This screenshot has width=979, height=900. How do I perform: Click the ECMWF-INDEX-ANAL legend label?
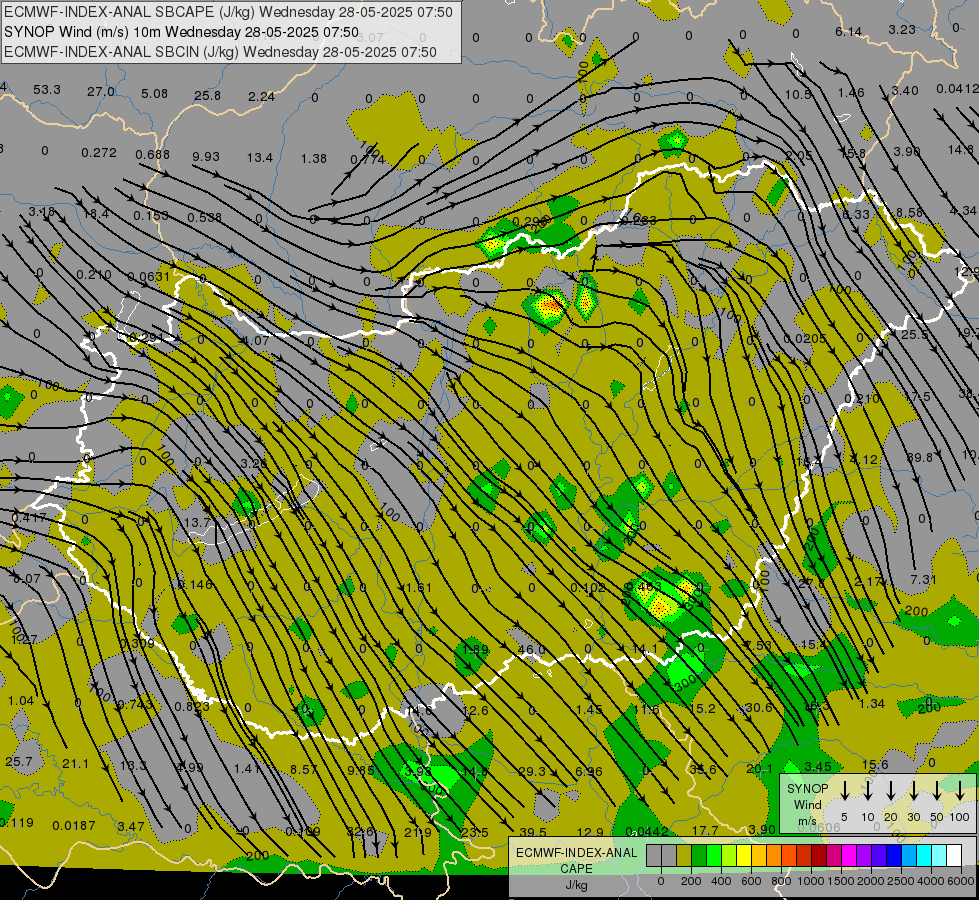(x=577, y=853)
